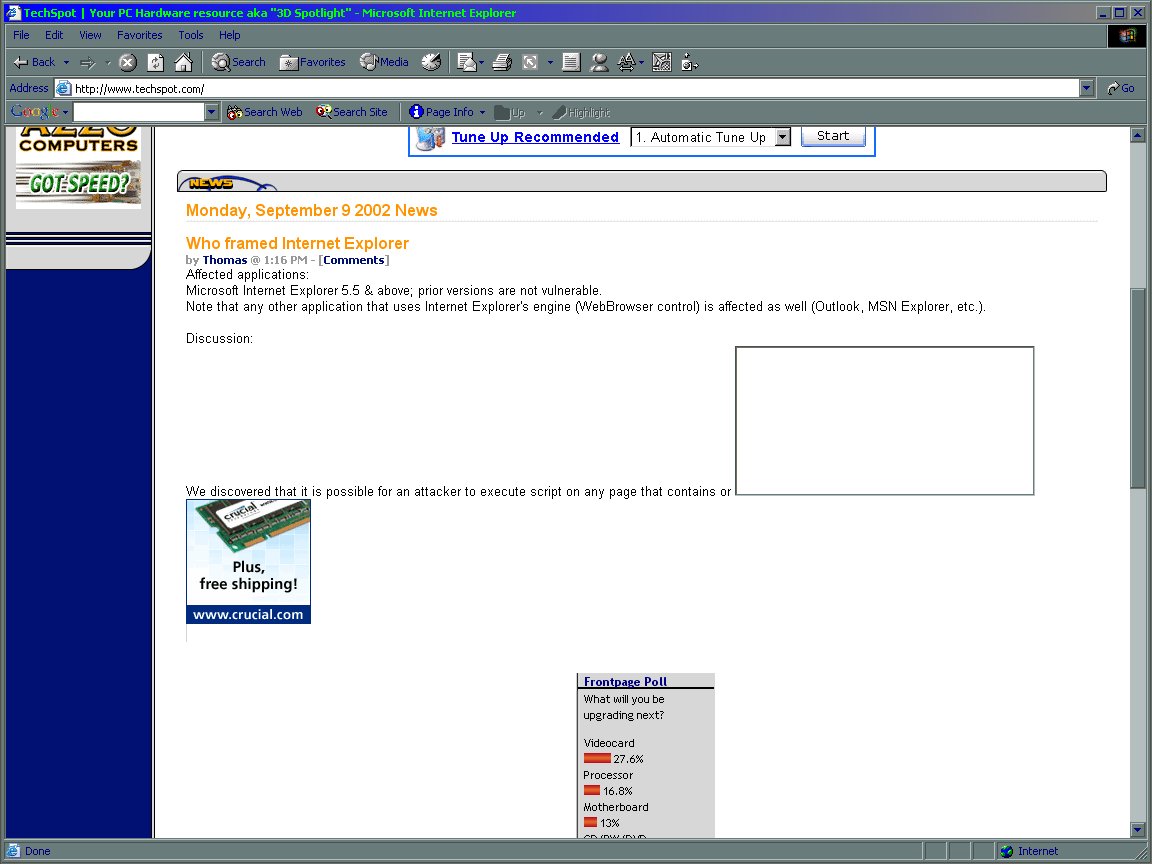Click the Got Speed? banner image

tap(79, 183)
